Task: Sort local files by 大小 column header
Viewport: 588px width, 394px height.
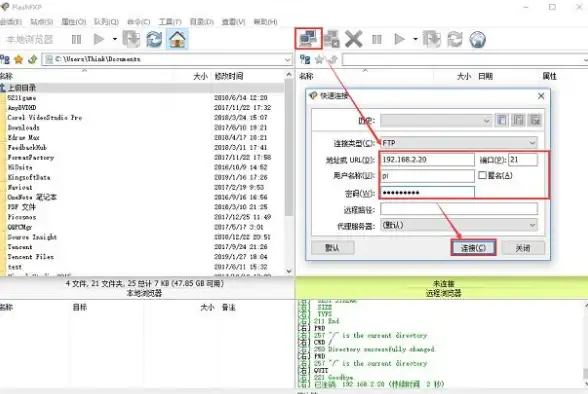Action: click(x=200, y=76)
